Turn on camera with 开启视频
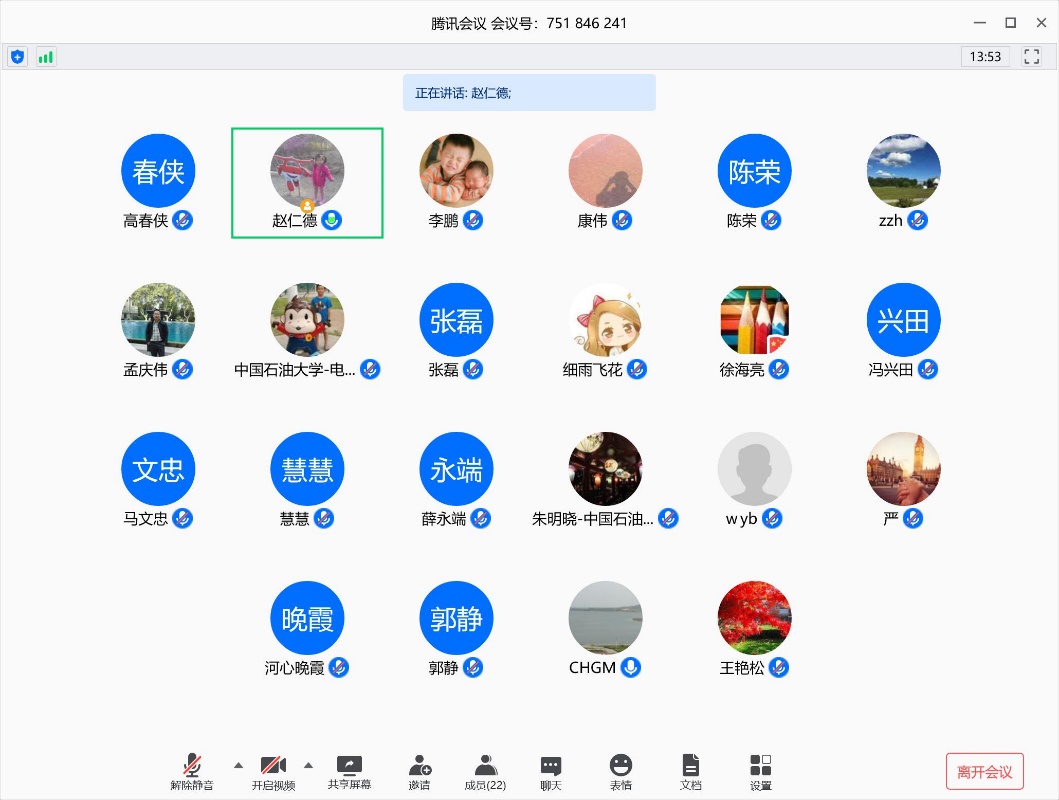 (273, 772)
